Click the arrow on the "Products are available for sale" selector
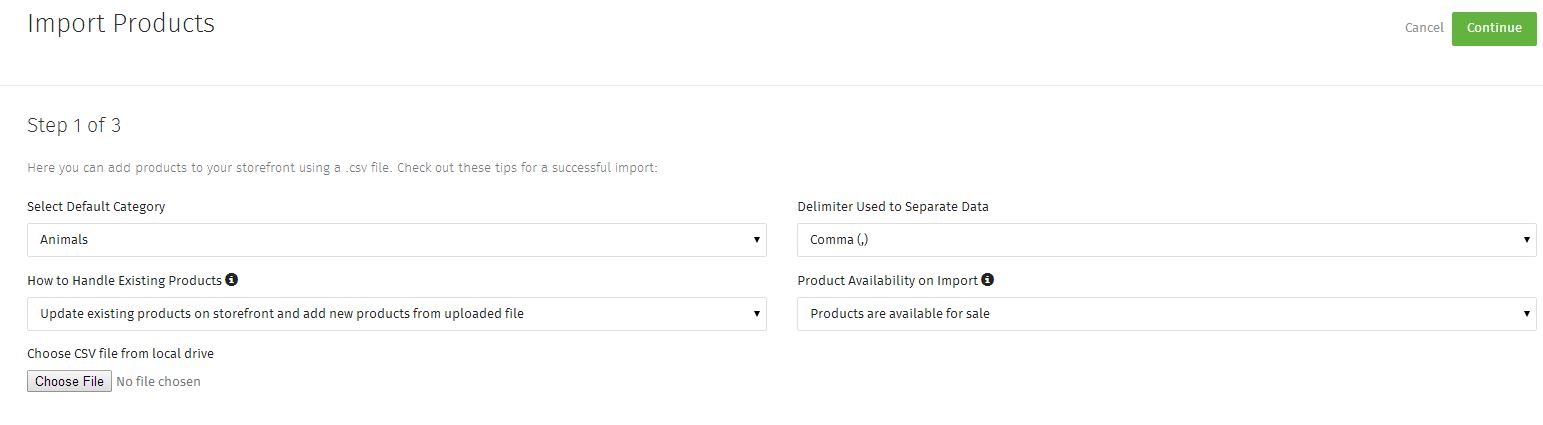Viewport: 1543px width, 425px height. (x=1526, y=314)
